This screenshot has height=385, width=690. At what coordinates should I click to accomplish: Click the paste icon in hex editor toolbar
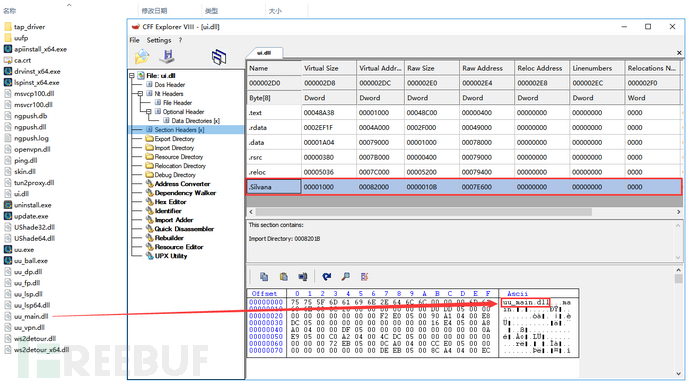[x=283, y=276]
